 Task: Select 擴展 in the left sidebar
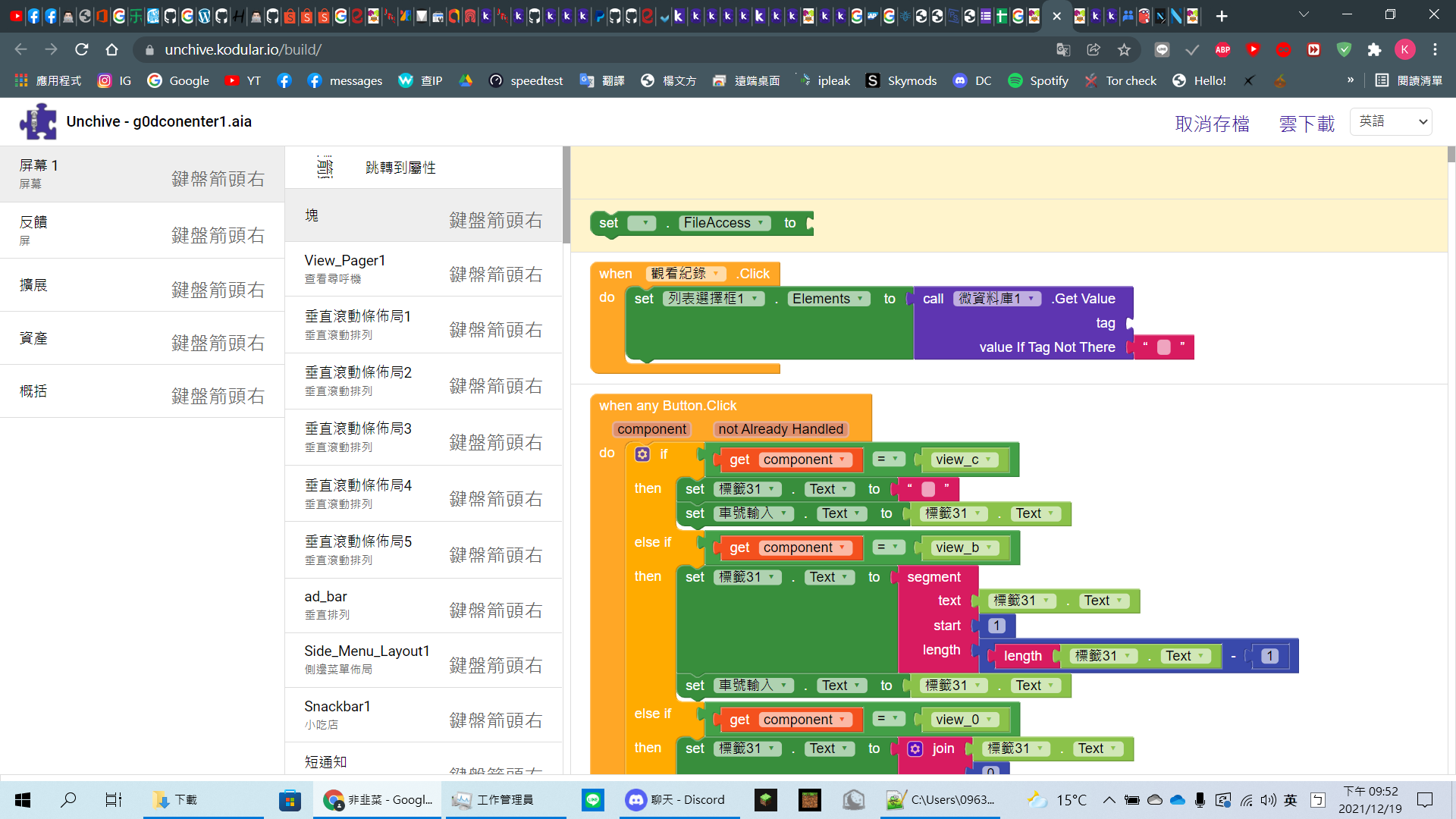click(142, 285)
